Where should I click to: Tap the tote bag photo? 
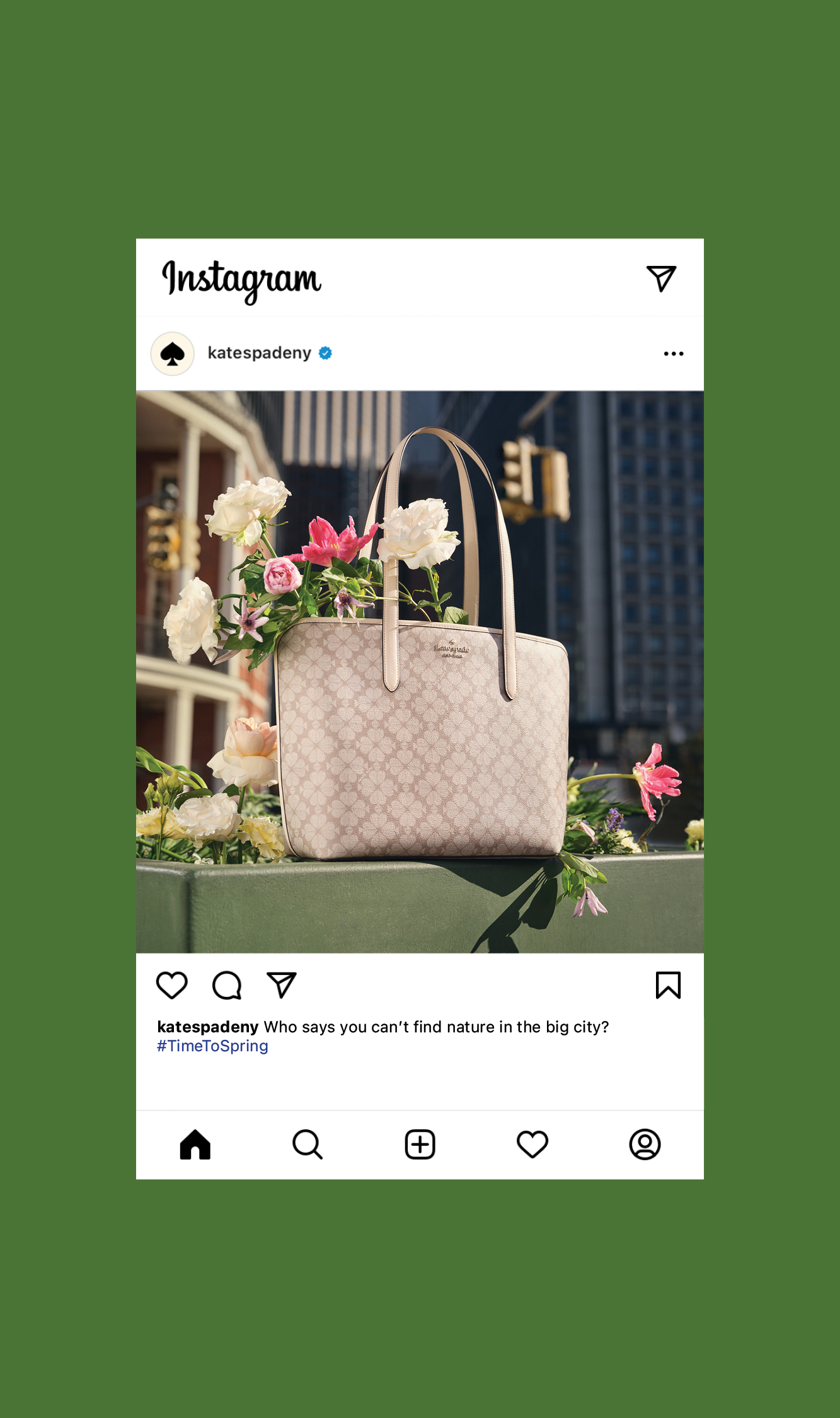point(420,672)
